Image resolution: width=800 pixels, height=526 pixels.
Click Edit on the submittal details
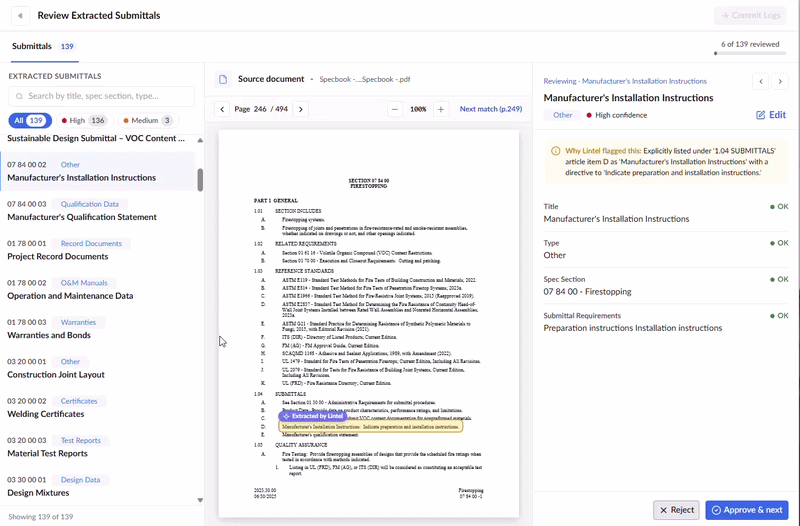tap(770, 115)
